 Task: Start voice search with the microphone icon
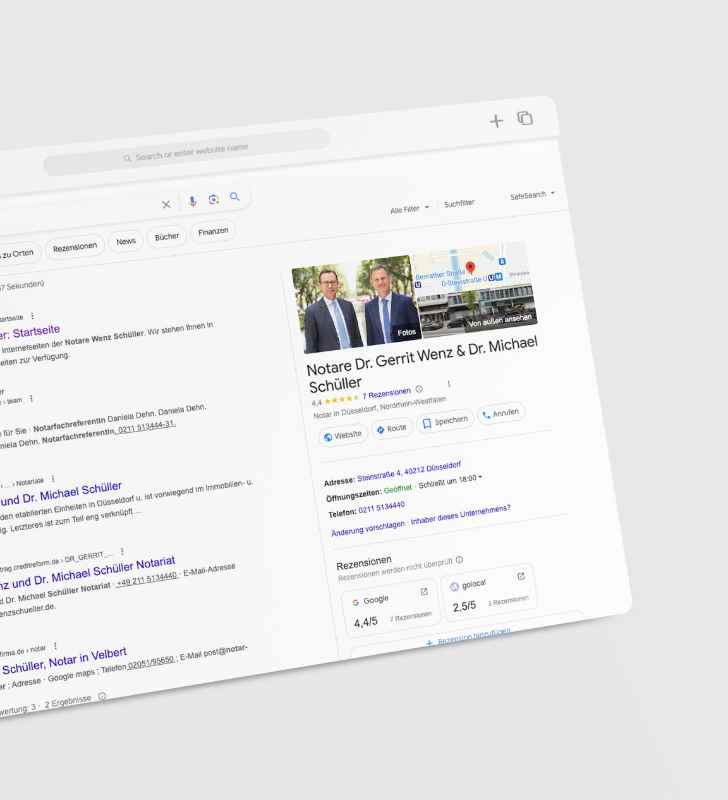(x=192, y=201)
